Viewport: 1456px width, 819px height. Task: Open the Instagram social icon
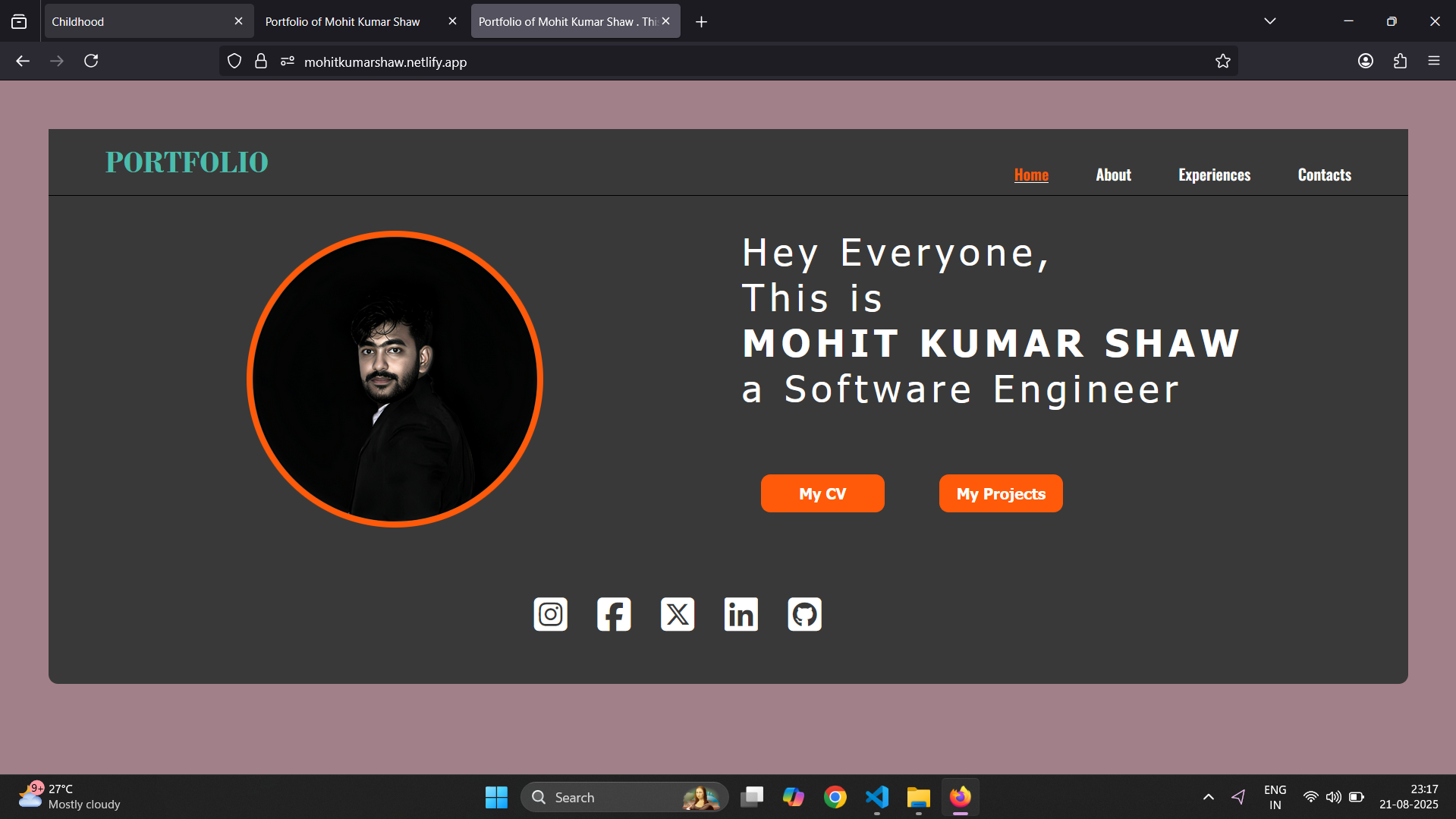550,614
